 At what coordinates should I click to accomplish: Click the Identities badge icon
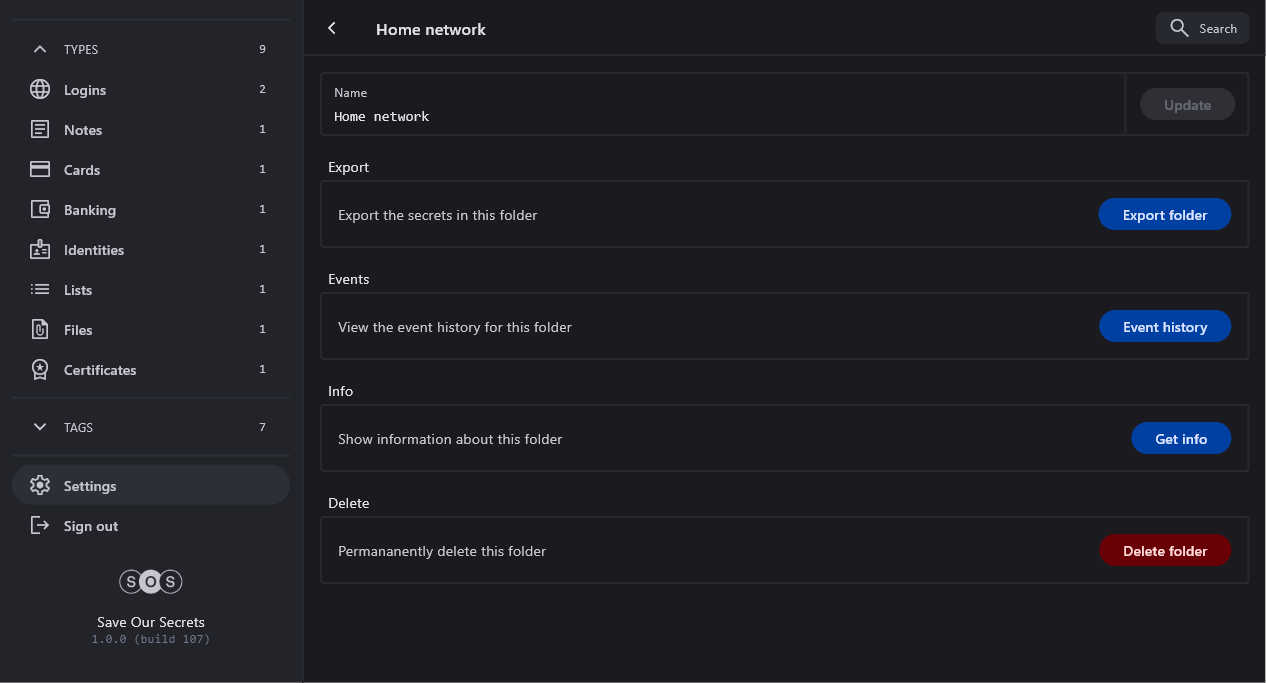point(40,250)
